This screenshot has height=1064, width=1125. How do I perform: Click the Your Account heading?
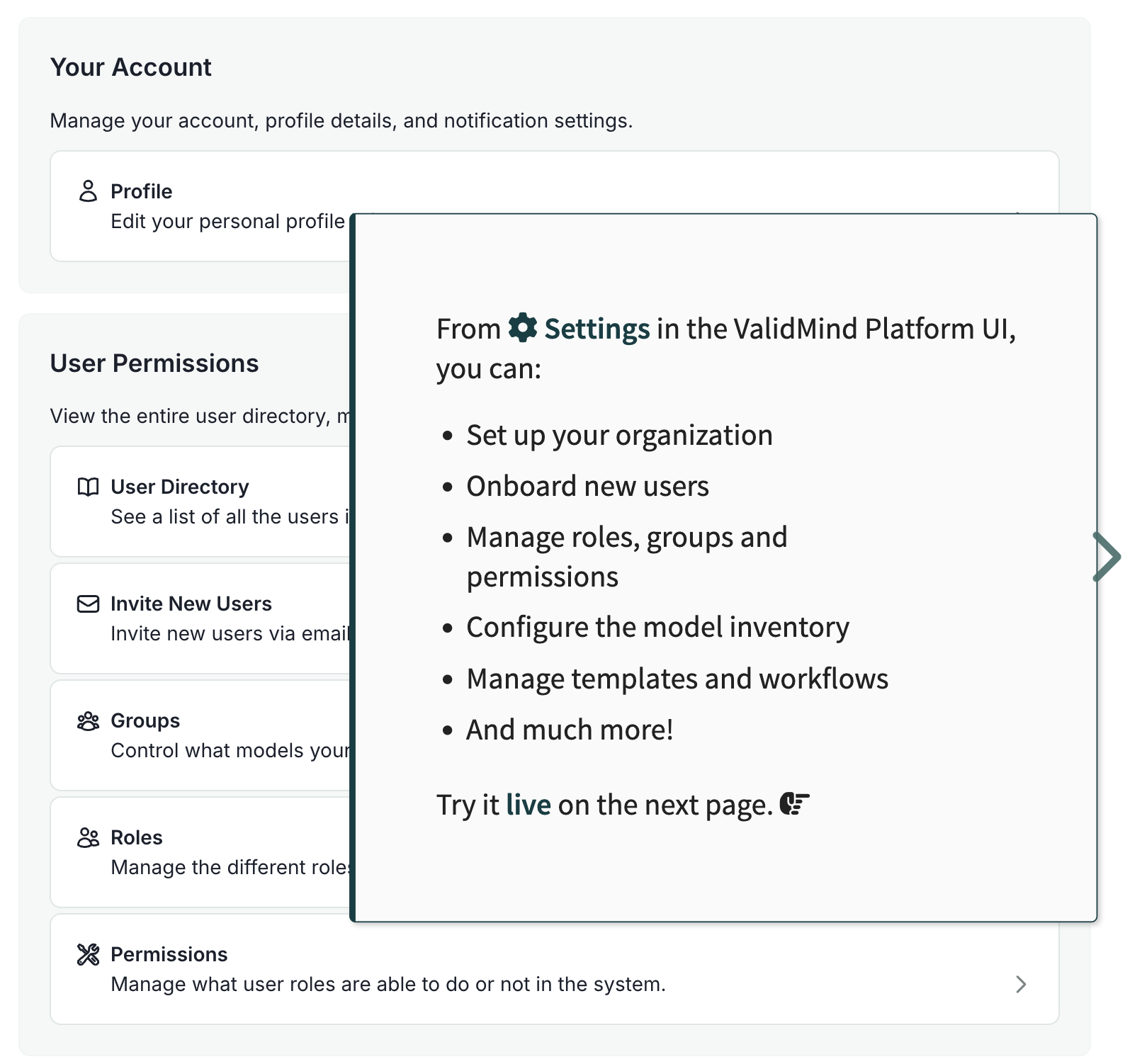click(x=131, y=67)
